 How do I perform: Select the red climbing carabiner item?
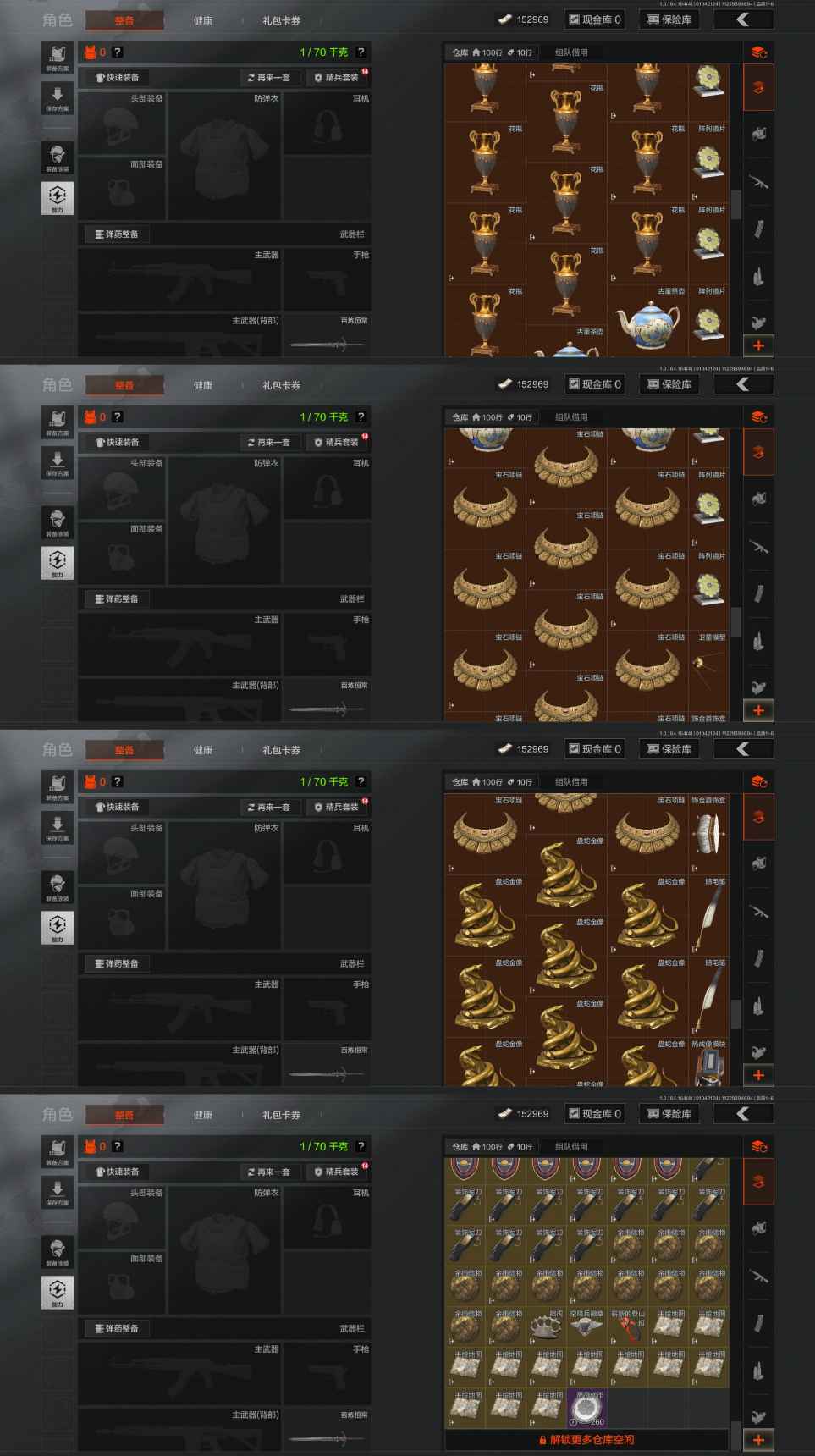[x=628, y=1327]
